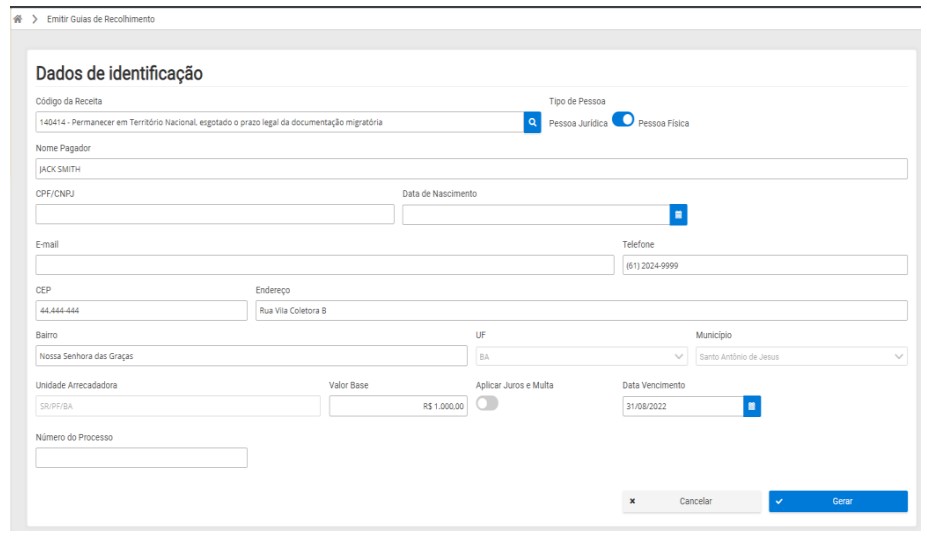Click the E-mail text field
Image resolution: width=927 pixels, height=536 pixels.
[324, 265]
